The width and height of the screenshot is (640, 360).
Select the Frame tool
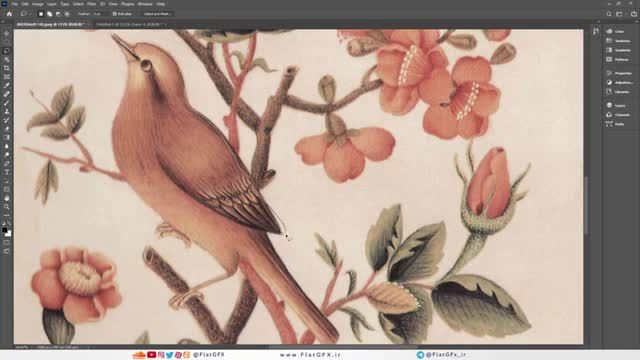pos(7,77)
